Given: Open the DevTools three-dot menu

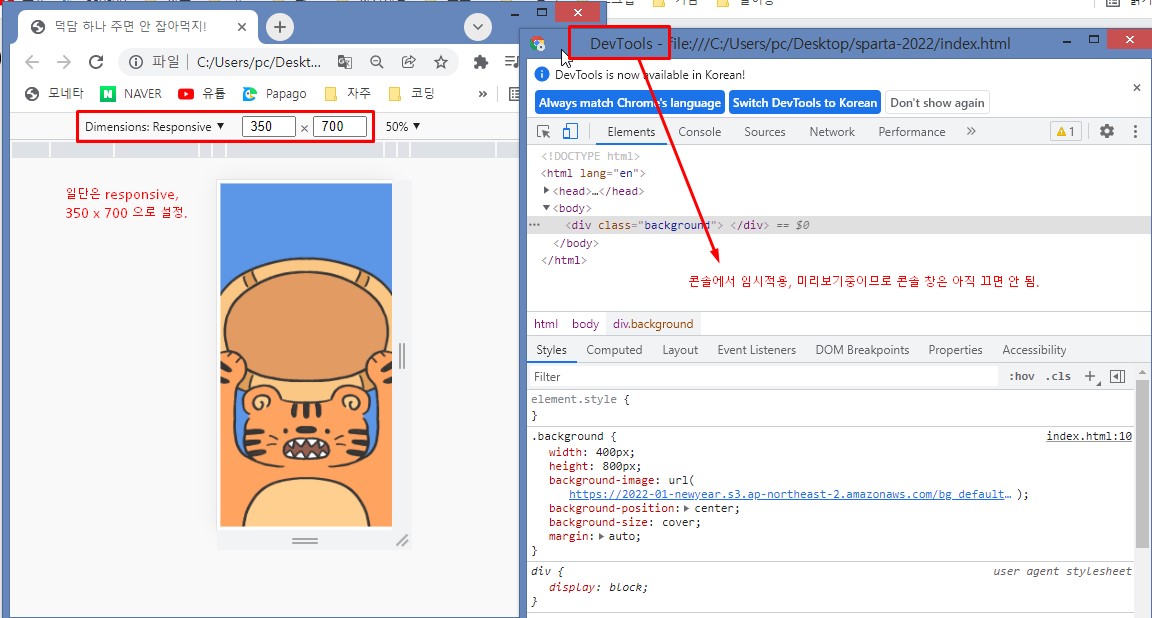Looking at the screenshot, I should click(x=1135, y=132).
